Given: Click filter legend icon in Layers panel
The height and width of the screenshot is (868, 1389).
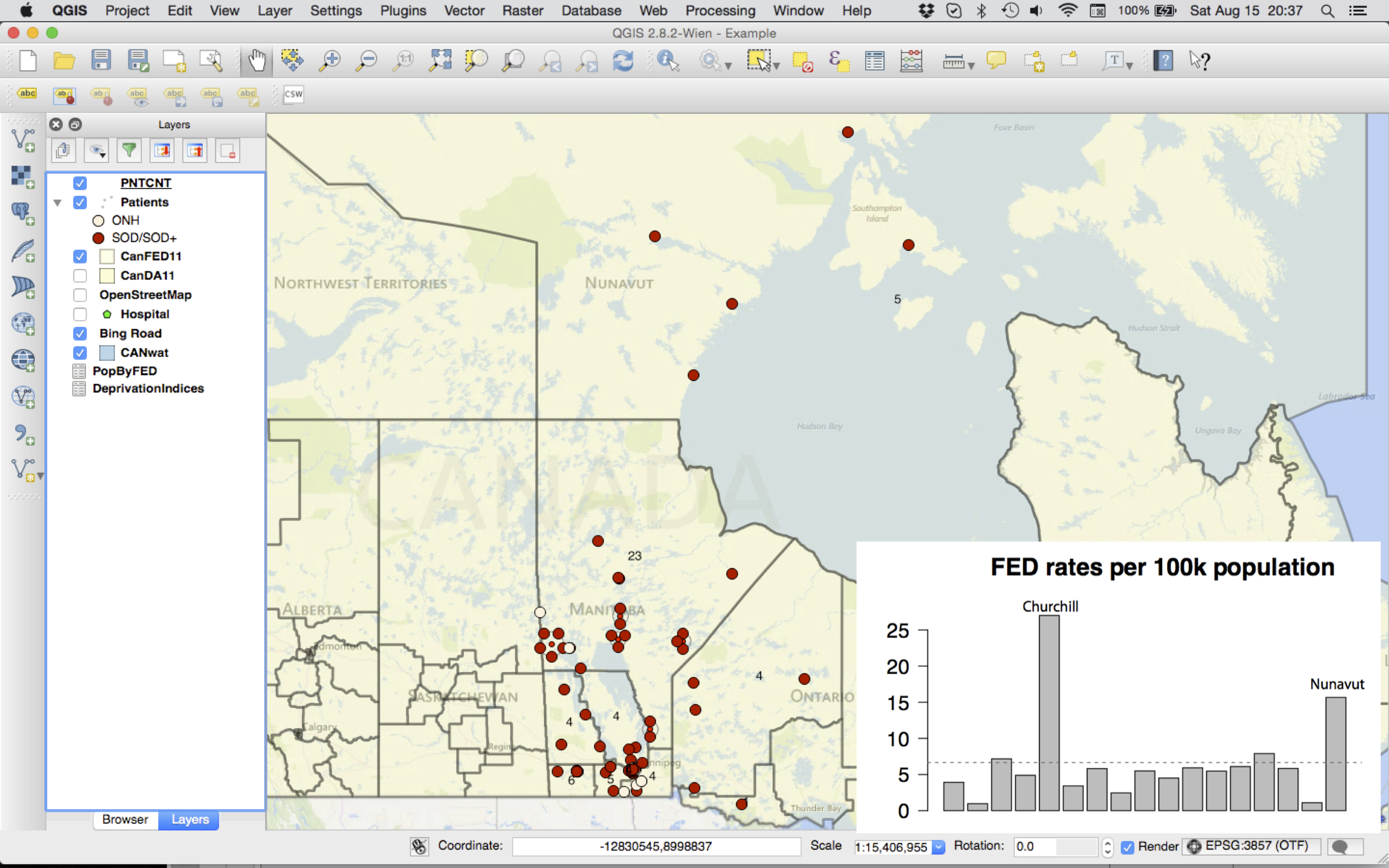Looking at the screenshot, I should [x=129, y=151].
